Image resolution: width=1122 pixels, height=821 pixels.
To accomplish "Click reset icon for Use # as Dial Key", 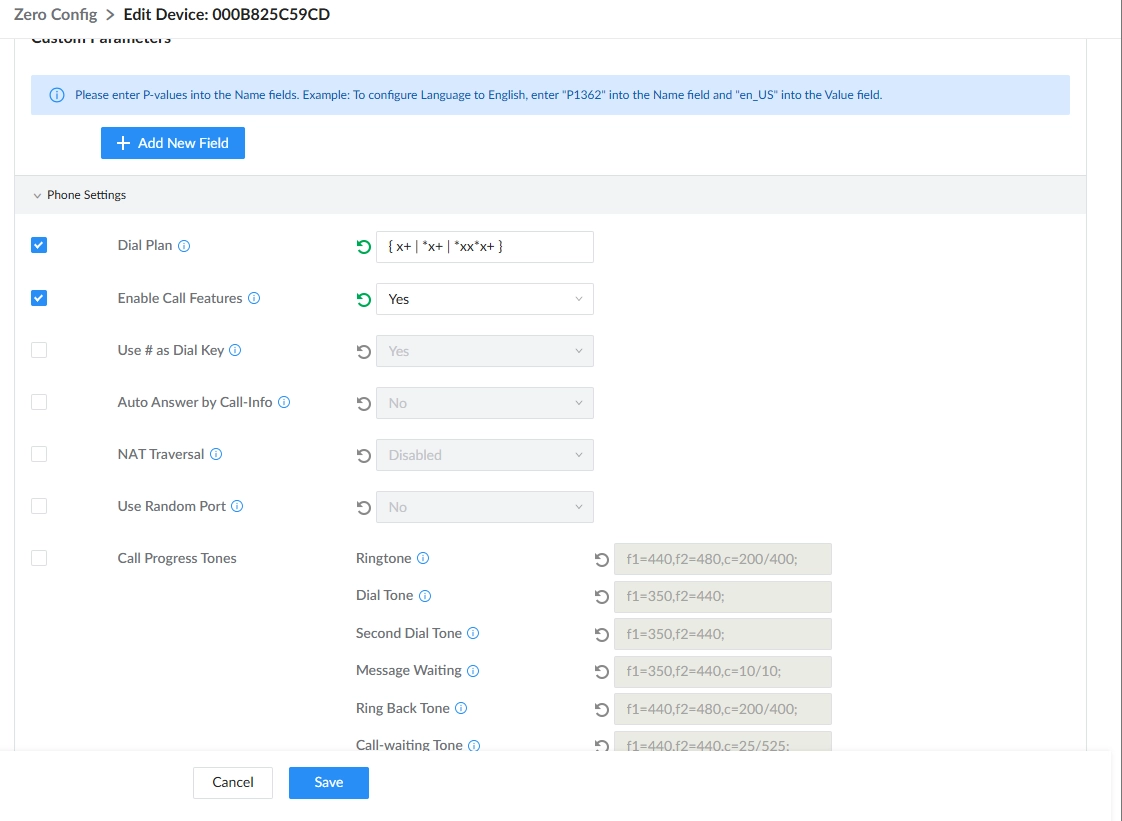I will click(x=364, y=351).
